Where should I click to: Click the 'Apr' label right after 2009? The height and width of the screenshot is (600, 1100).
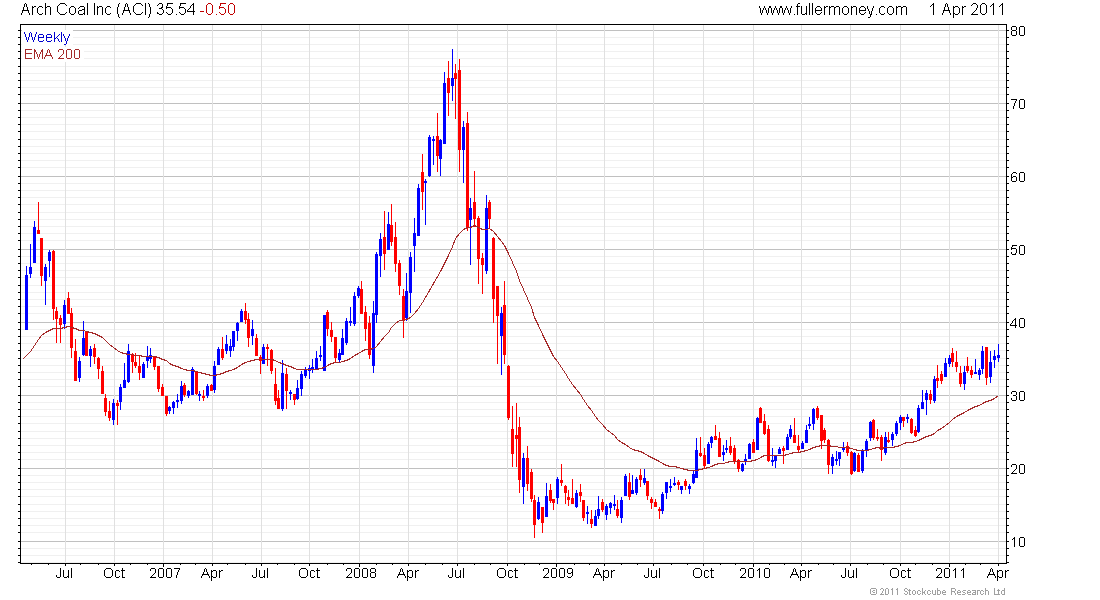click(604, 574)
